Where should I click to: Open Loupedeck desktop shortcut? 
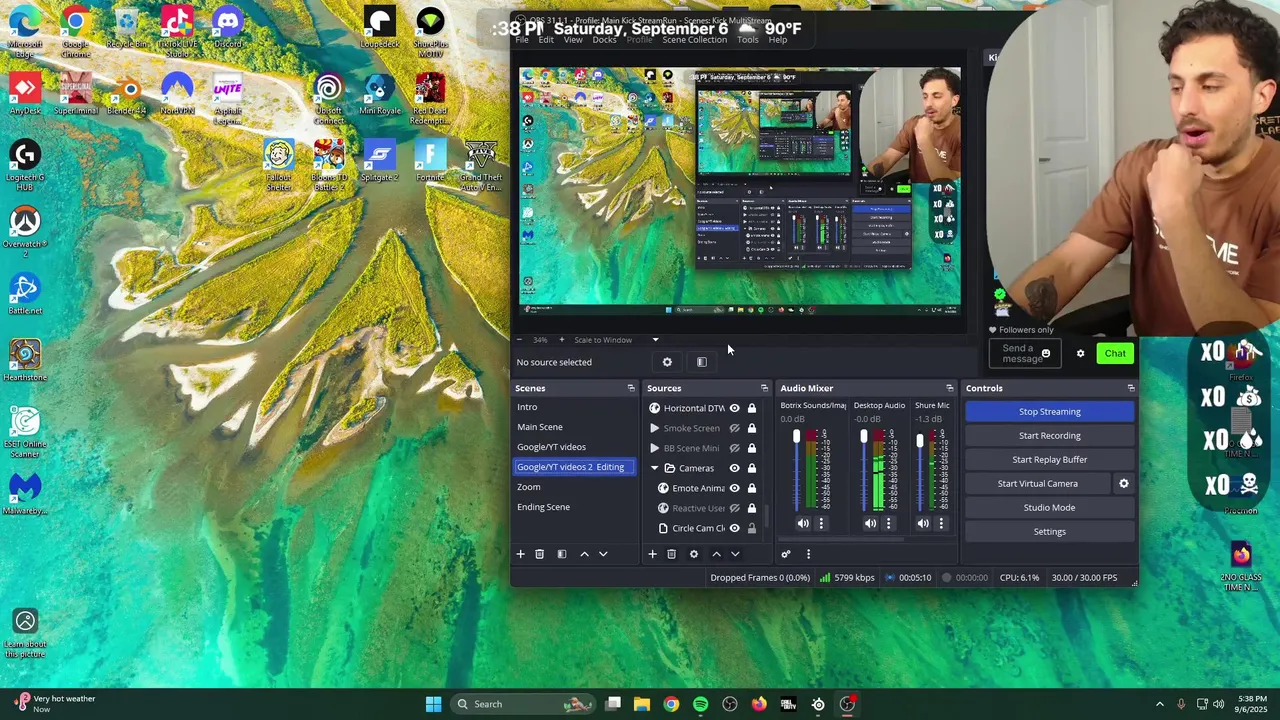click(379, 28)
